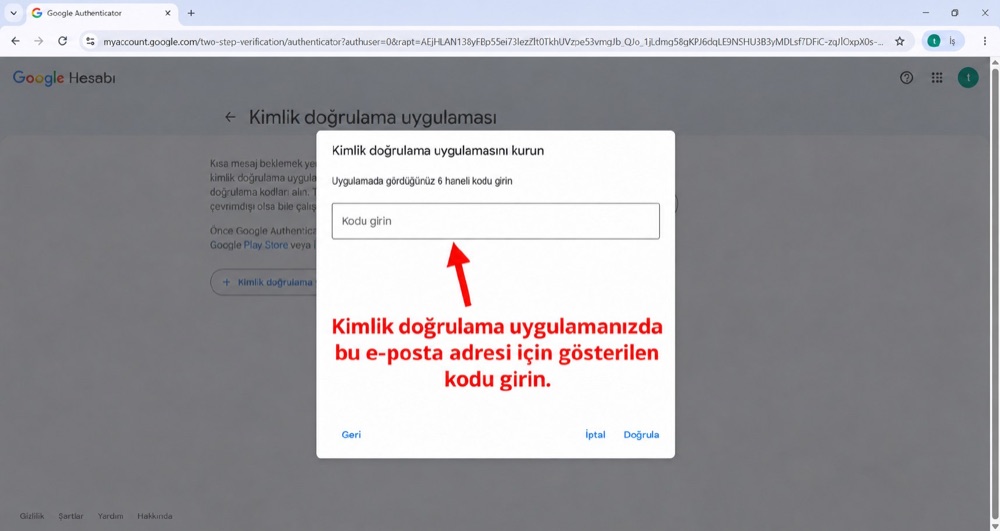Open Chrome three-dot menu
1000x531 pixels.
[985, 41]
